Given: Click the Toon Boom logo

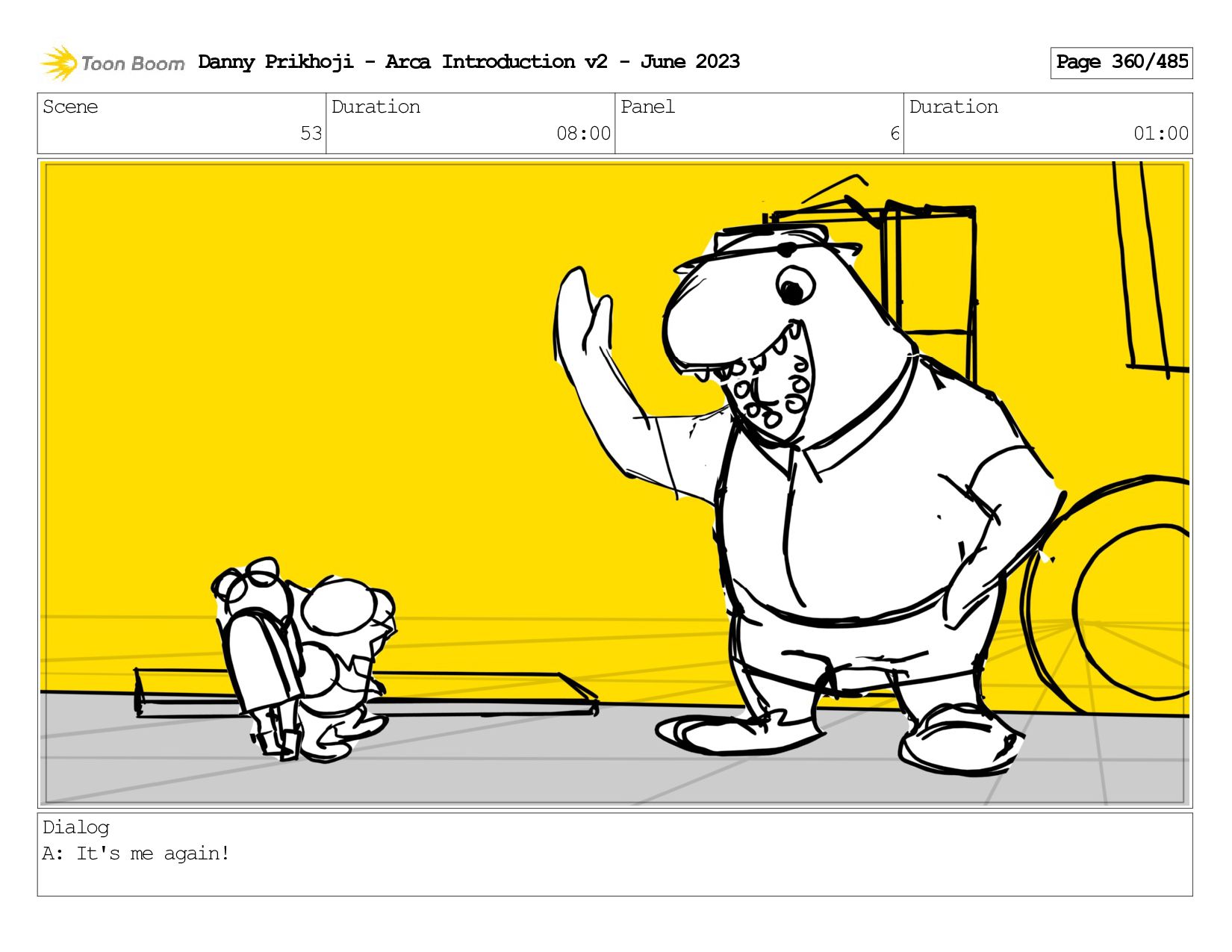Looking at the screenshot, I should coord(112,63).
